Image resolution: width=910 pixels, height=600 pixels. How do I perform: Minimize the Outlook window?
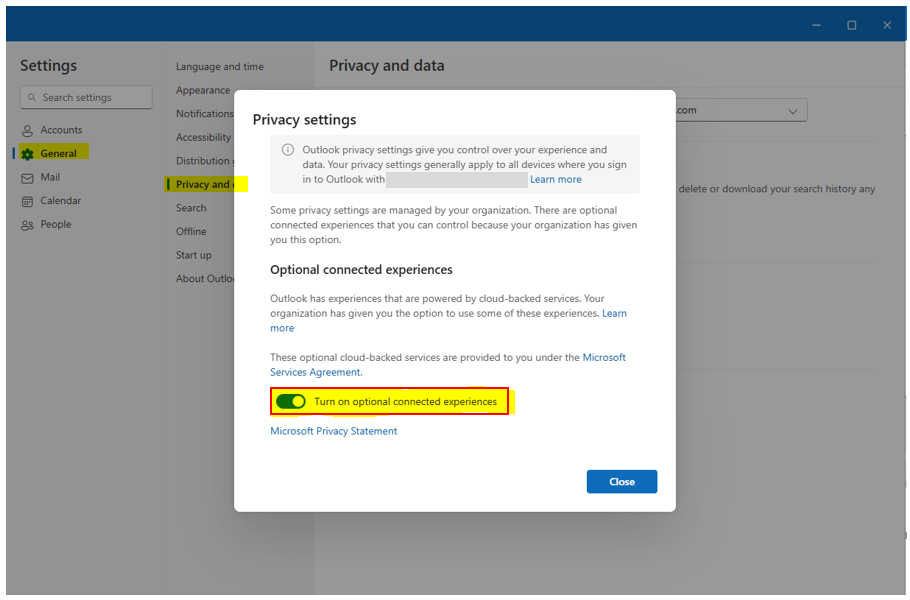816,25
